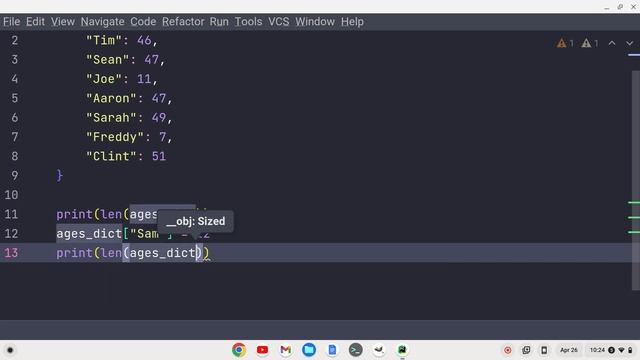640x360 pixels.
Task: Click line number 13 in the gutter
Action: [11, 253]
